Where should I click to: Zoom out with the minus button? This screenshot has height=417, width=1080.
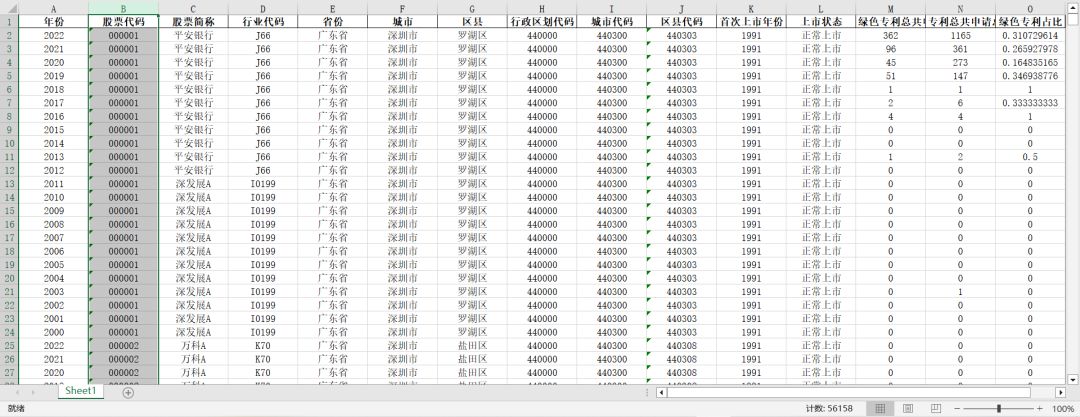click(957, 409)
